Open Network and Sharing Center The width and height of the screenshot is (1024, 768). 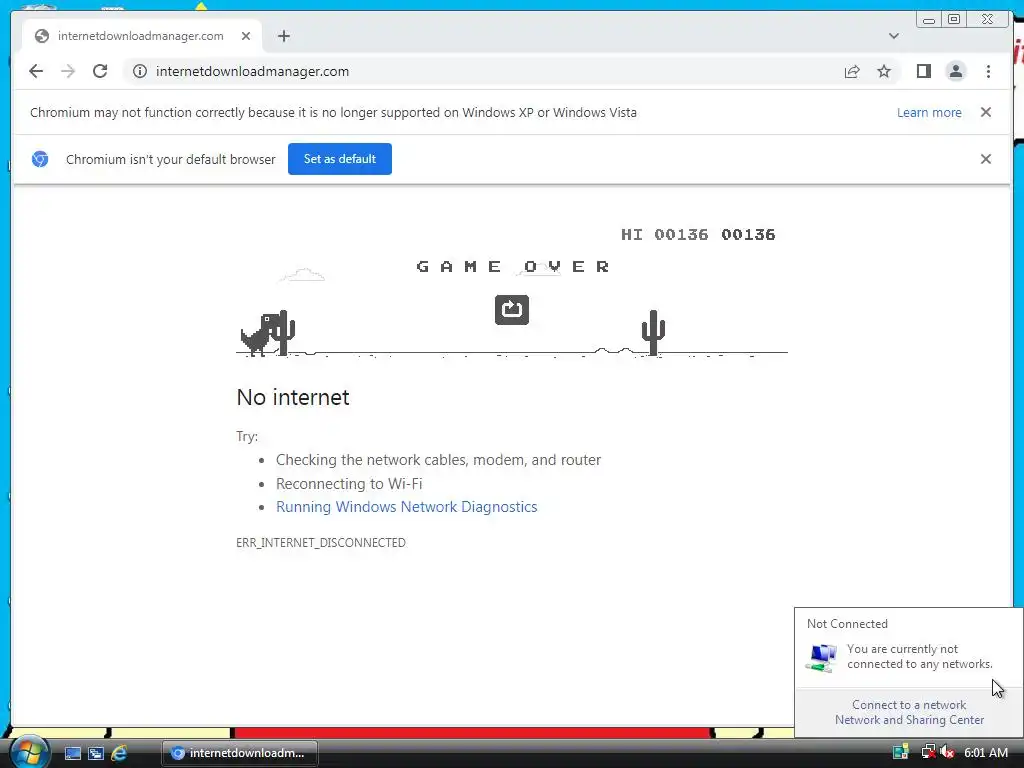coord(909,720)
